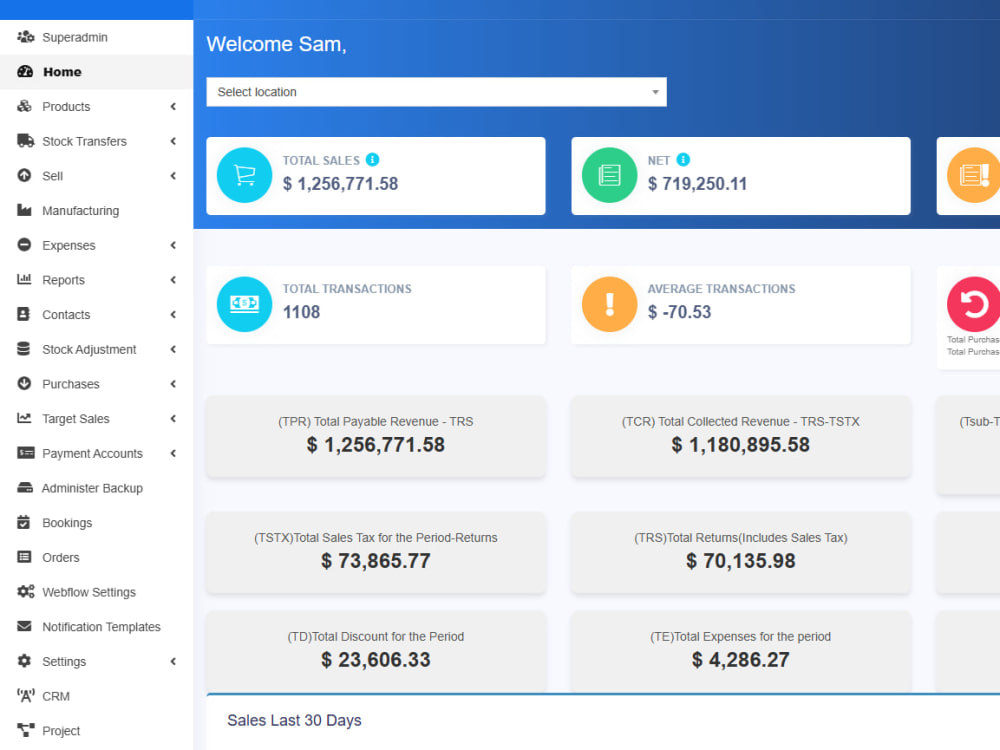Click the Expenses minus-circle icon

coord(24,244)
